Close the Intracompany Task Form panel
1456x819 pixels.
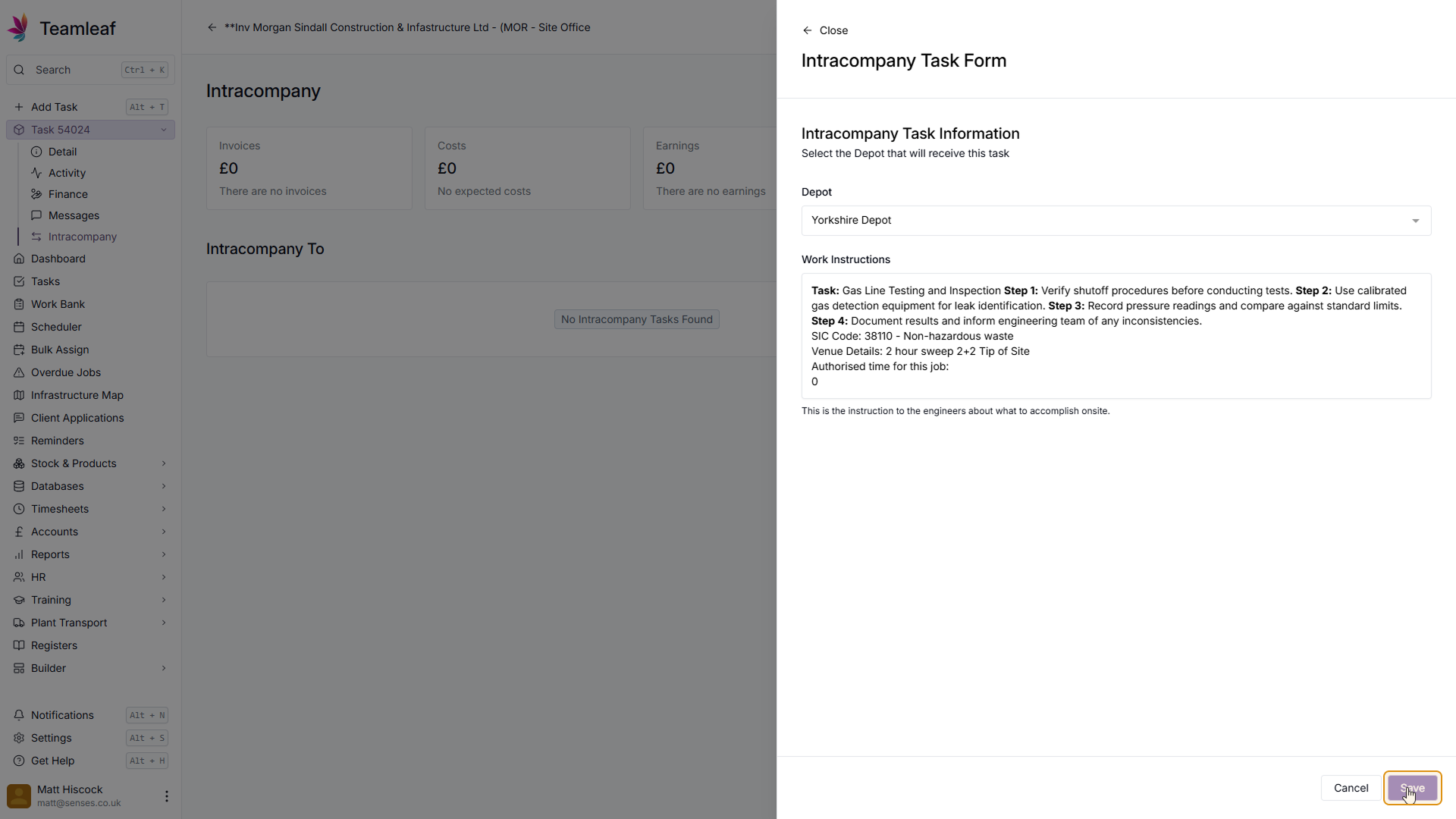point(825,30)
